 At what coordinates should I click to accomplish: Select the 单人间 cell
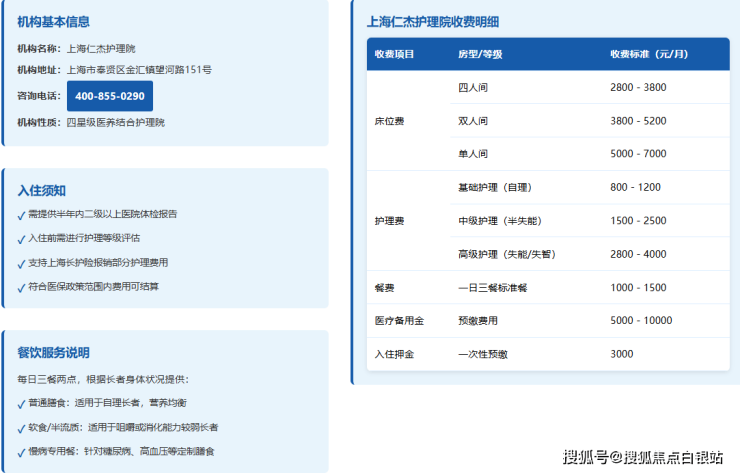(x=473, y=154)
